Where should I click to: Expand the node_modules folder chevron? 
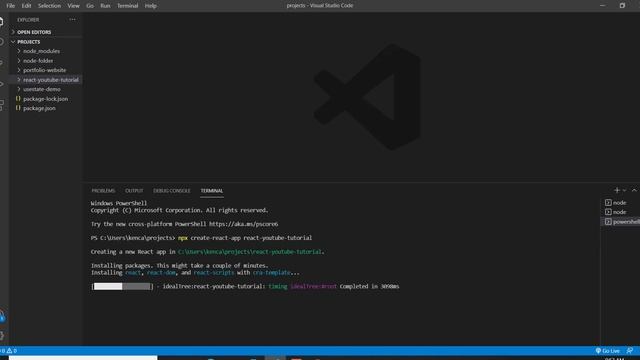[x=19, y=51]
